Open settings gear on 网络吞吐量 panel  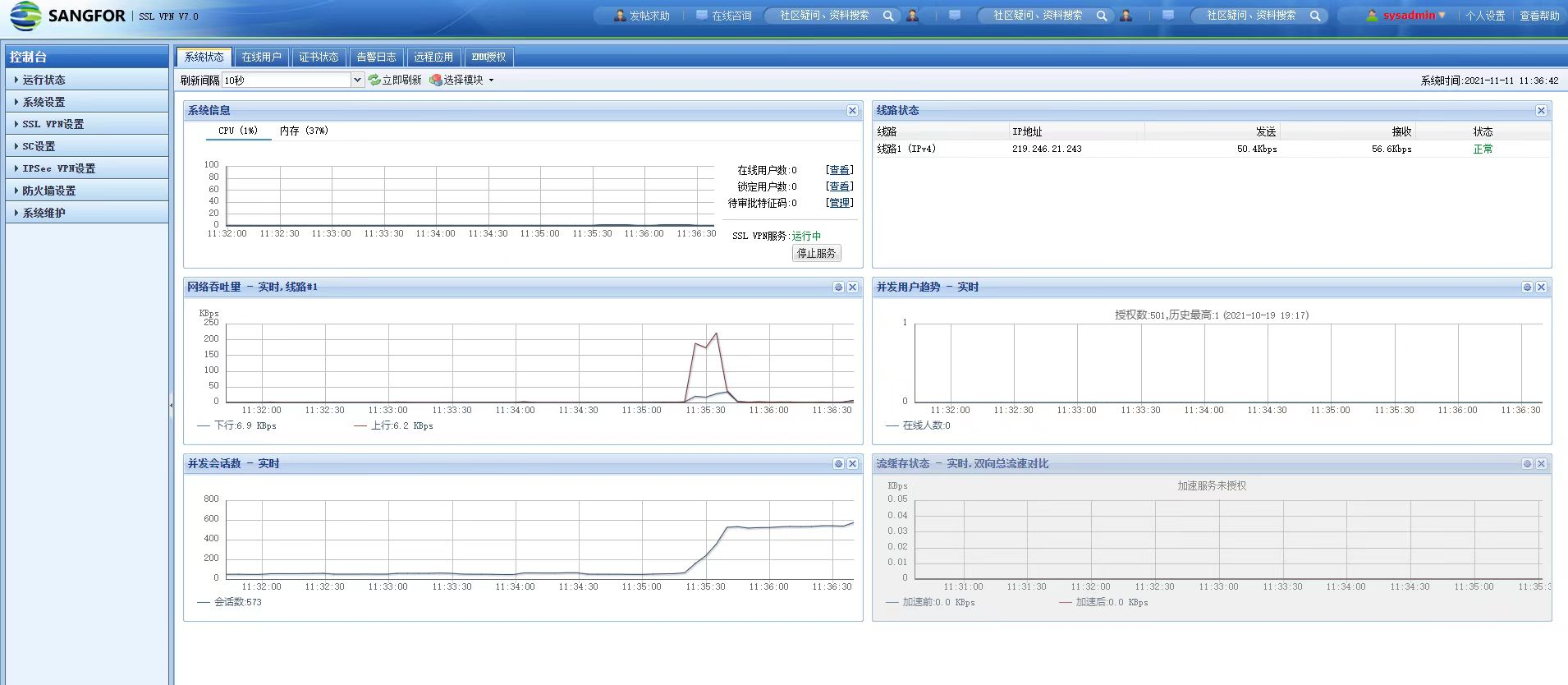[x=838, y=287]
